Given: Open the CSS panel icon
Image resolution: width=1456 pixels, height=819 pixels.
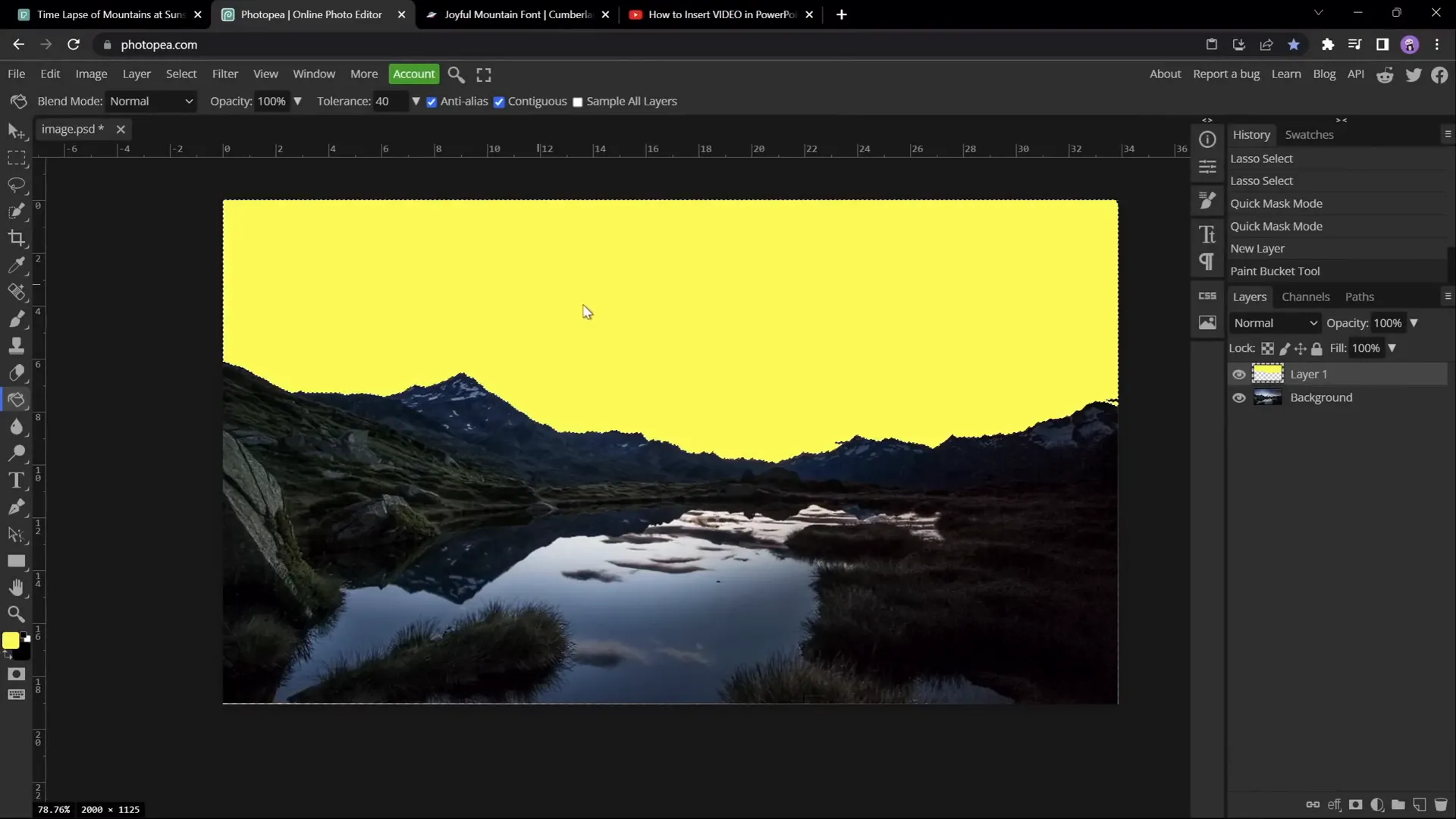Looking at the screenshot, I should pos(1207,296).
